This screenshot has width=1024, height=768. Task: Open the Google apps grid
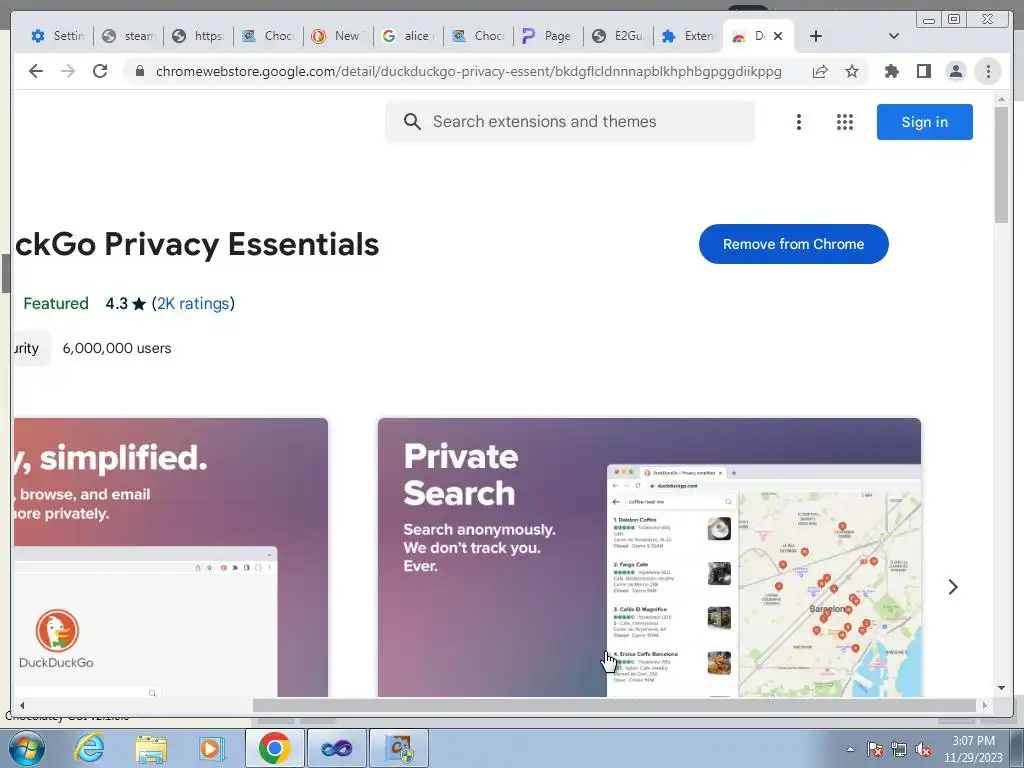[845, 122]
